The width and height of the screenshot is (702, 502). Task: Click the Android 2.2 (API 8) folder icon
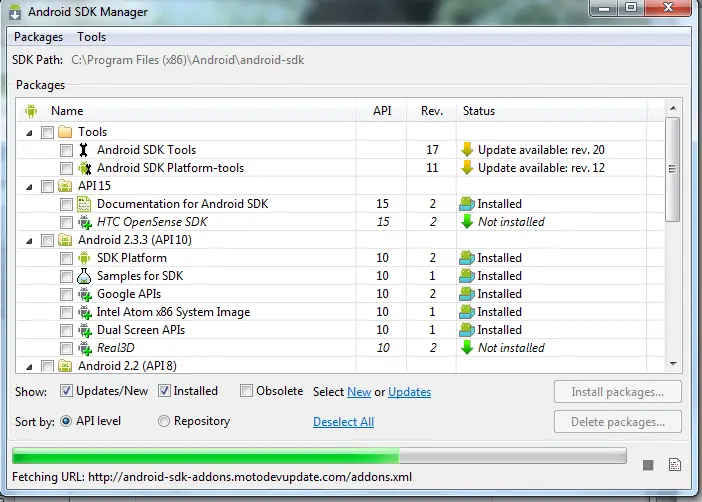pyautogui.click(x=65, y=366)
